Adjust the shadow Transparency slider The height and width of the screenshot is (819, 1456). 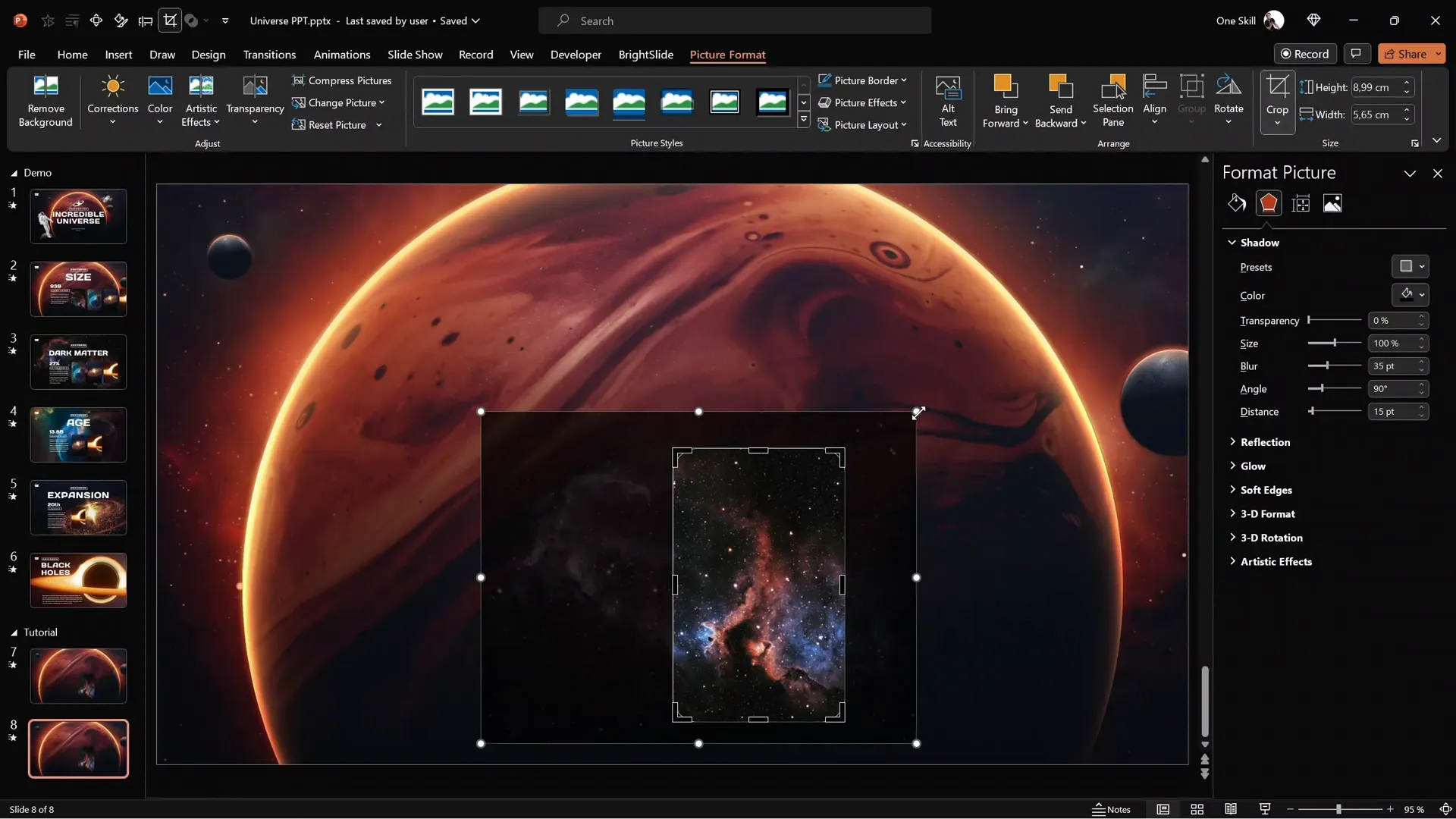pos(1335,320)
